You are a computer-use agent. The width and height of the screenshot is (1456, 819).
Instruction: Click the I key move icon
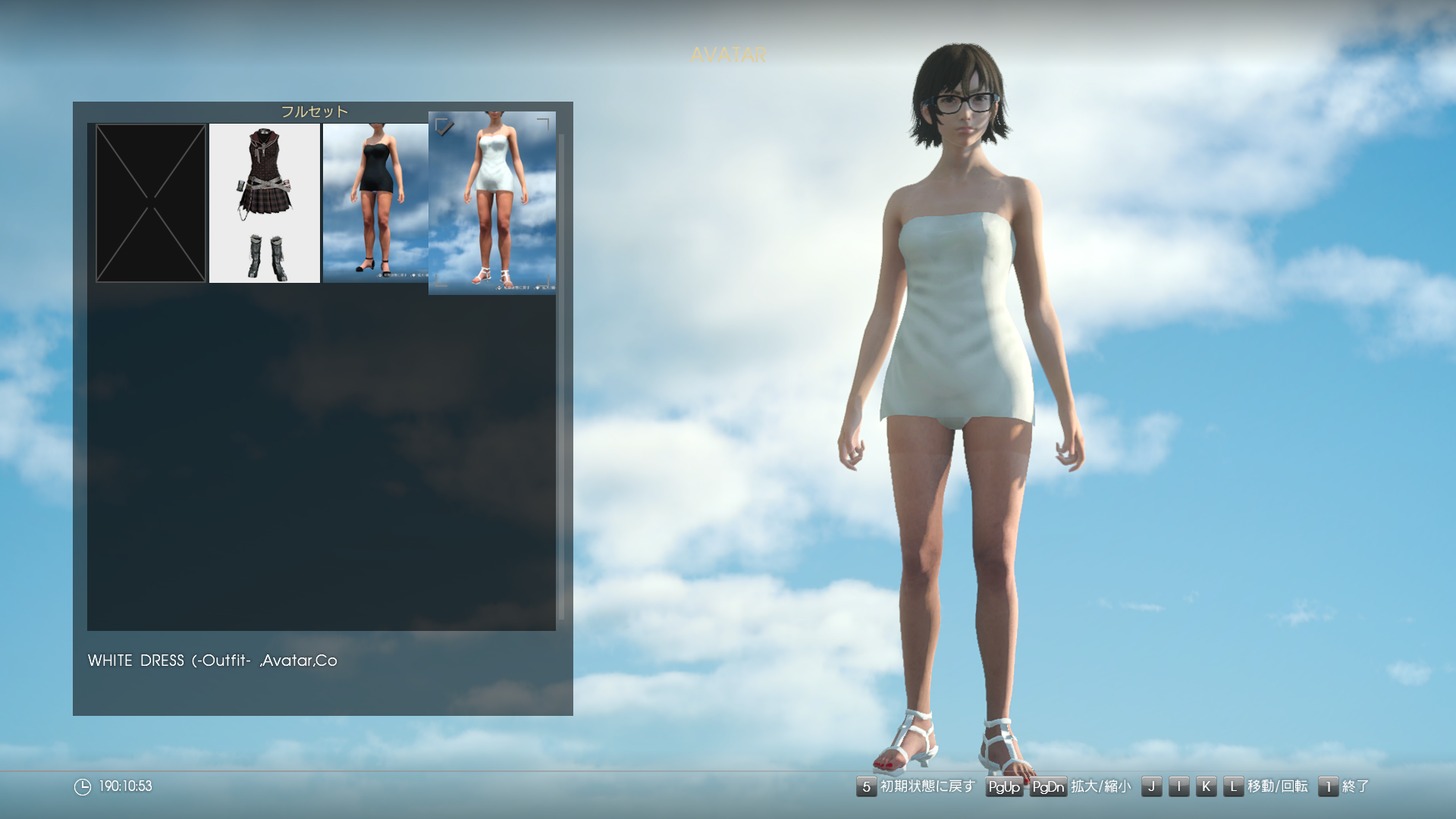pos(1178,786)
